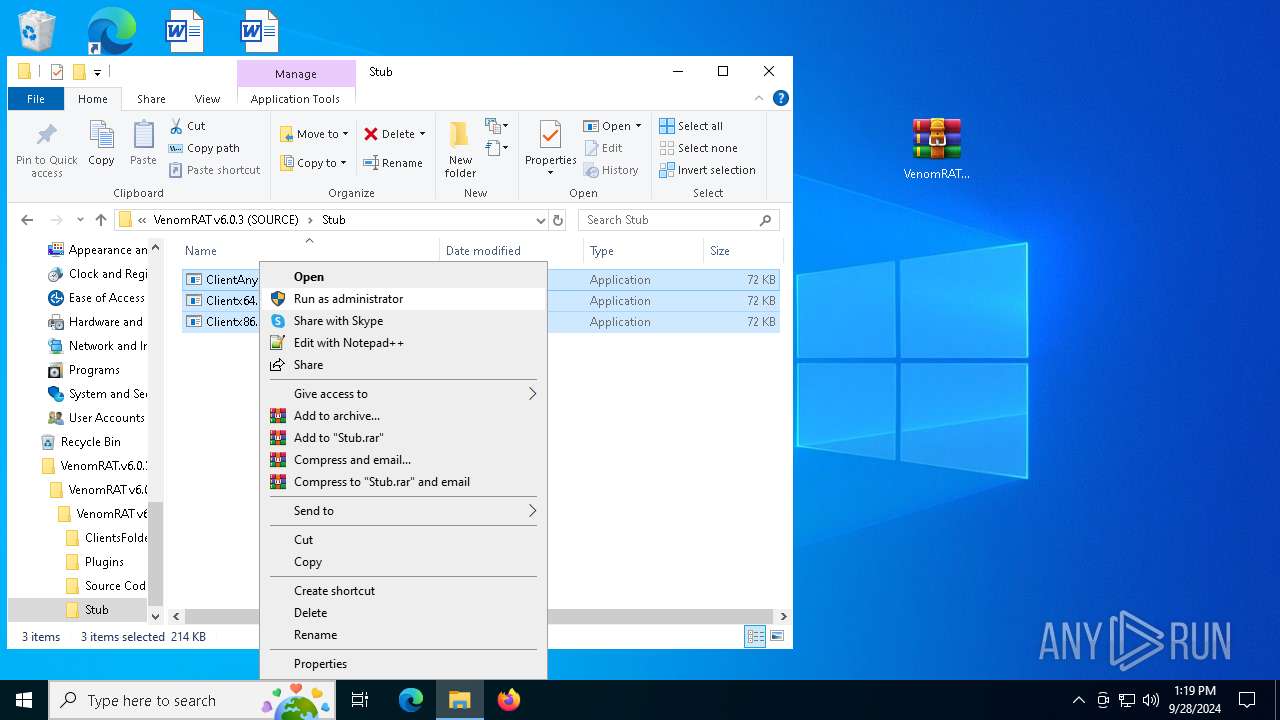
Task: Click Paste shortcut in ribbon
Action: click(x=215, y=170)
